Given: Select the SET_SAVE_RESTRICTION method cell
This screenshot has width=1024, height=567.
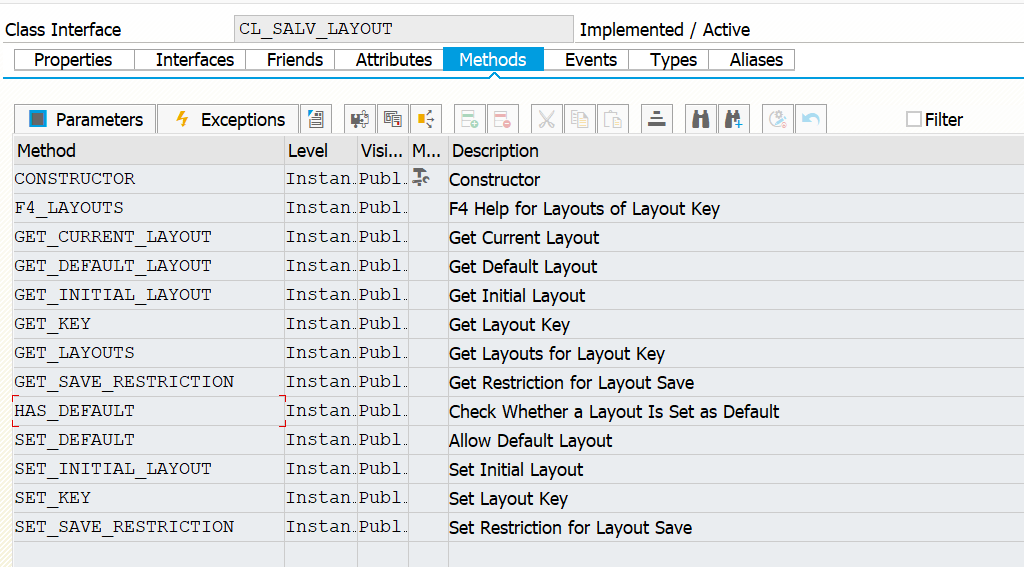Looking at the screenshot, I should click(x=149, y=527).
